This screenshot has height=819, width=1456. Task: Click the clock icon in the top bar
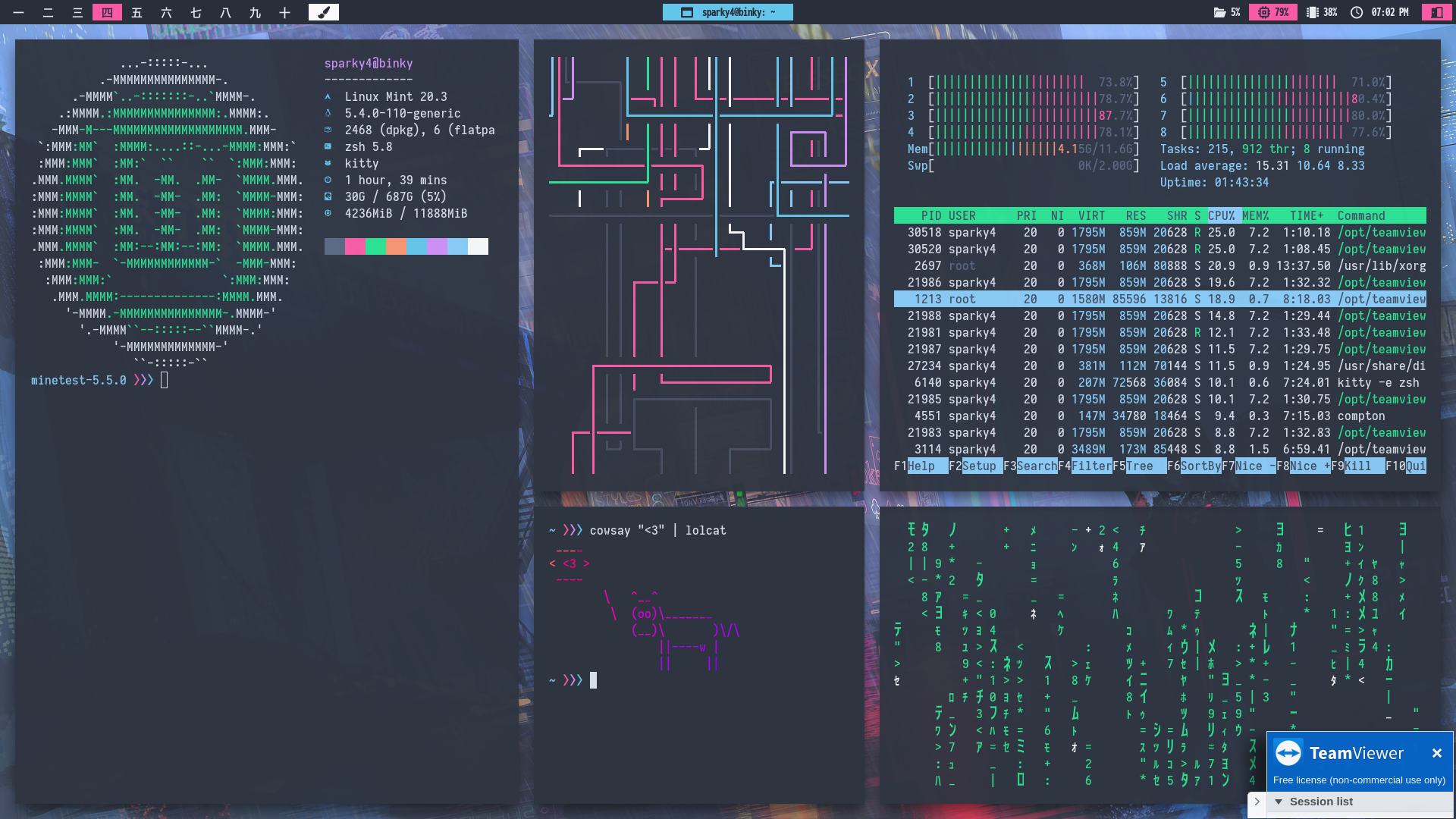click(x=1357, y=12)
